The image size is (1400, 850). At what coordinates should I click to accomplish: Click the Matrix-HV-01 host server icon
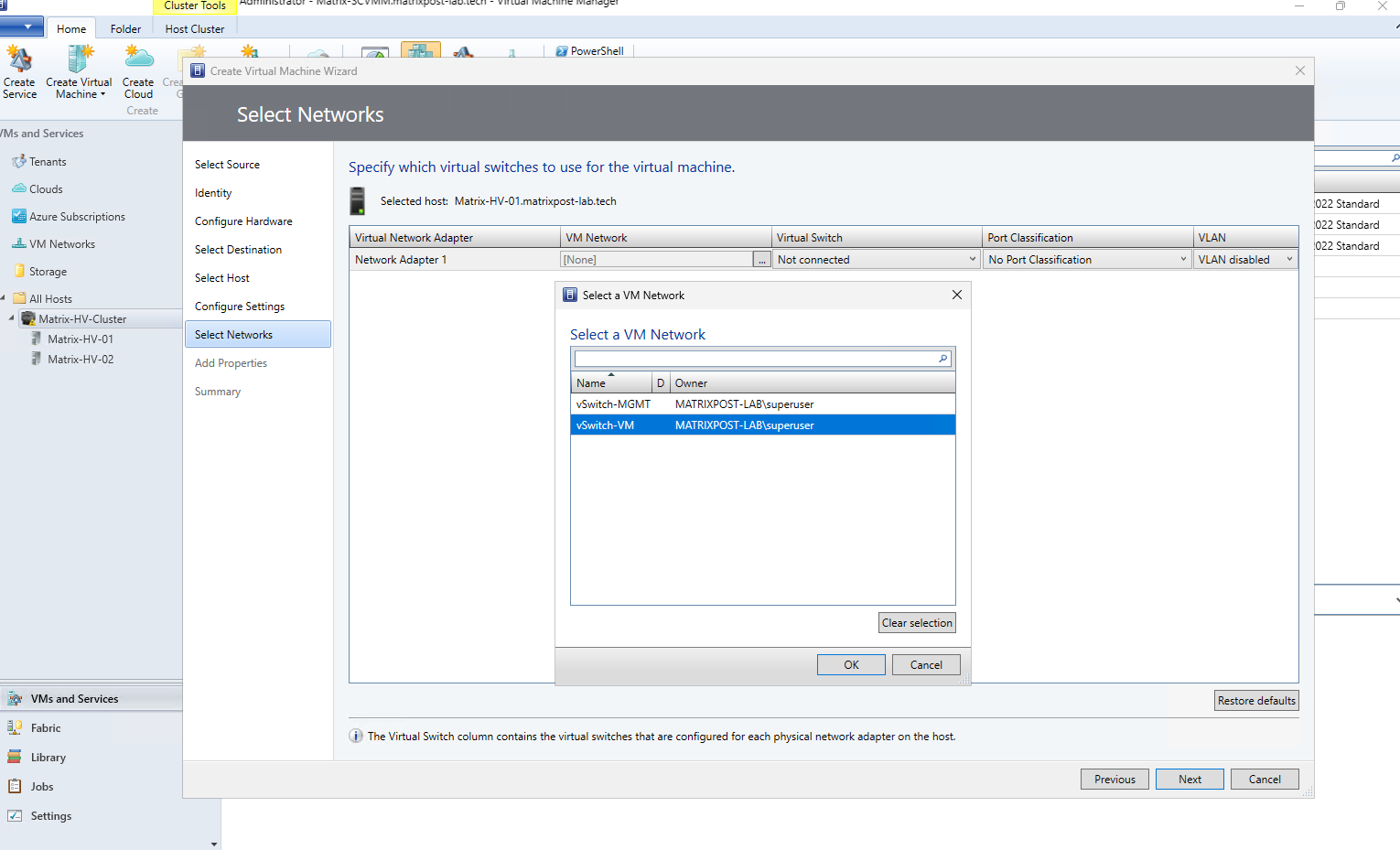37,339
